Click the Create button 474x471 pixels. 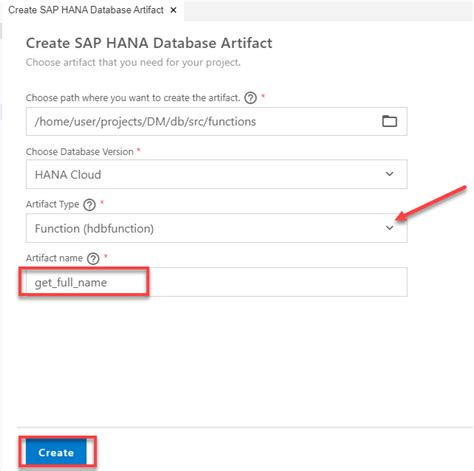[x=56, y=452]
